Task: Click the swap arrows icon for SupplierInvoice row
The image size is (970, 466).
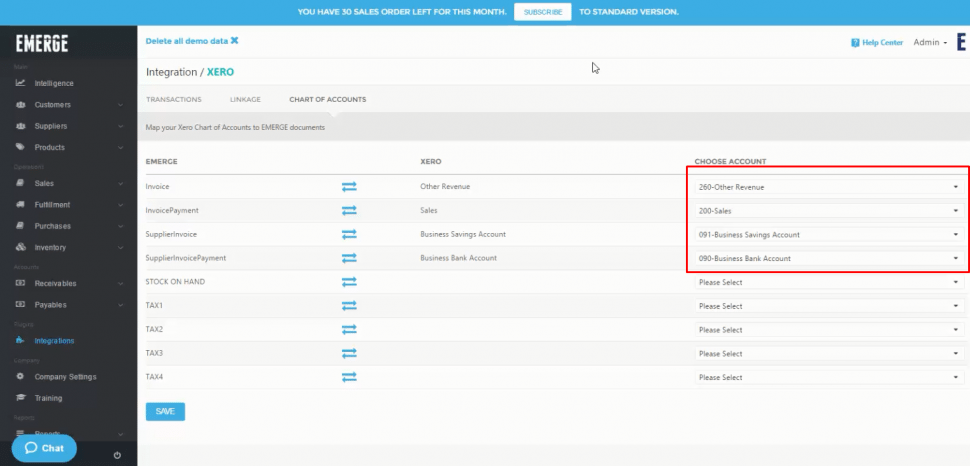Action: (349, 234)
